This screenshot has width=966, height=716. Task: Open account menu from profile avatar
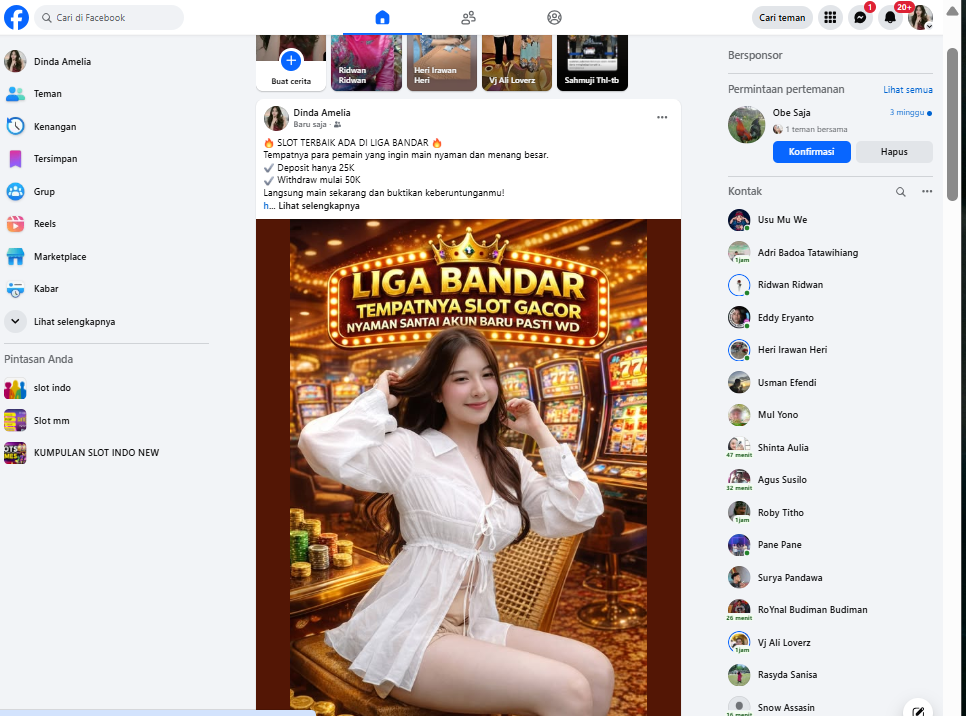(920, 17)
